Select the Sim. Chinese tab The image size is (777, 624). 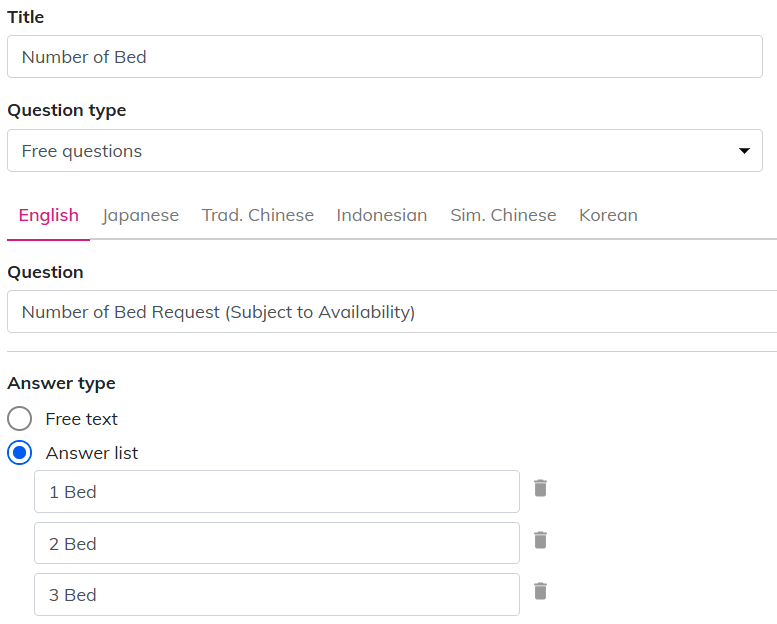click(503, 215)
